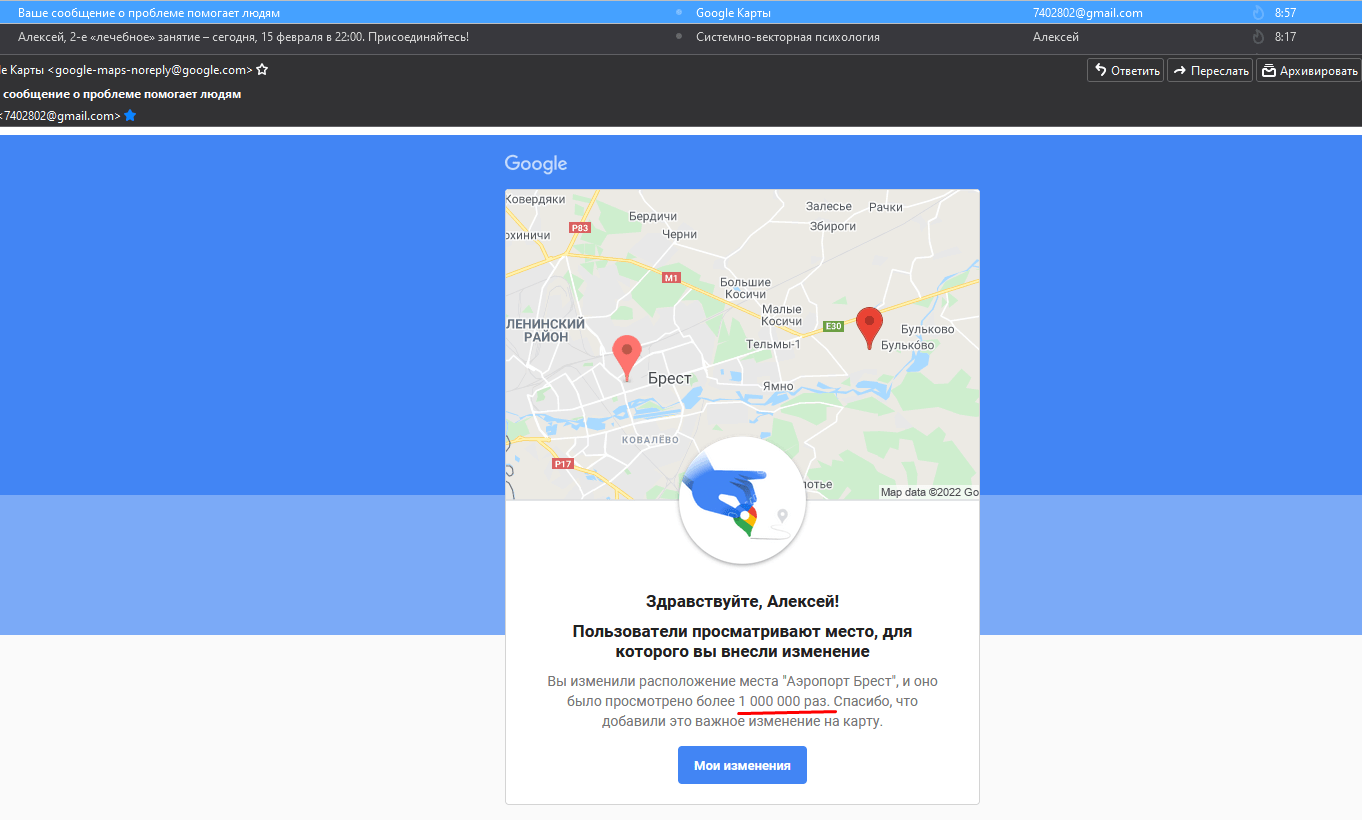
Task: Star the sender google-maps-noreply contact
Action: (262, 70)
